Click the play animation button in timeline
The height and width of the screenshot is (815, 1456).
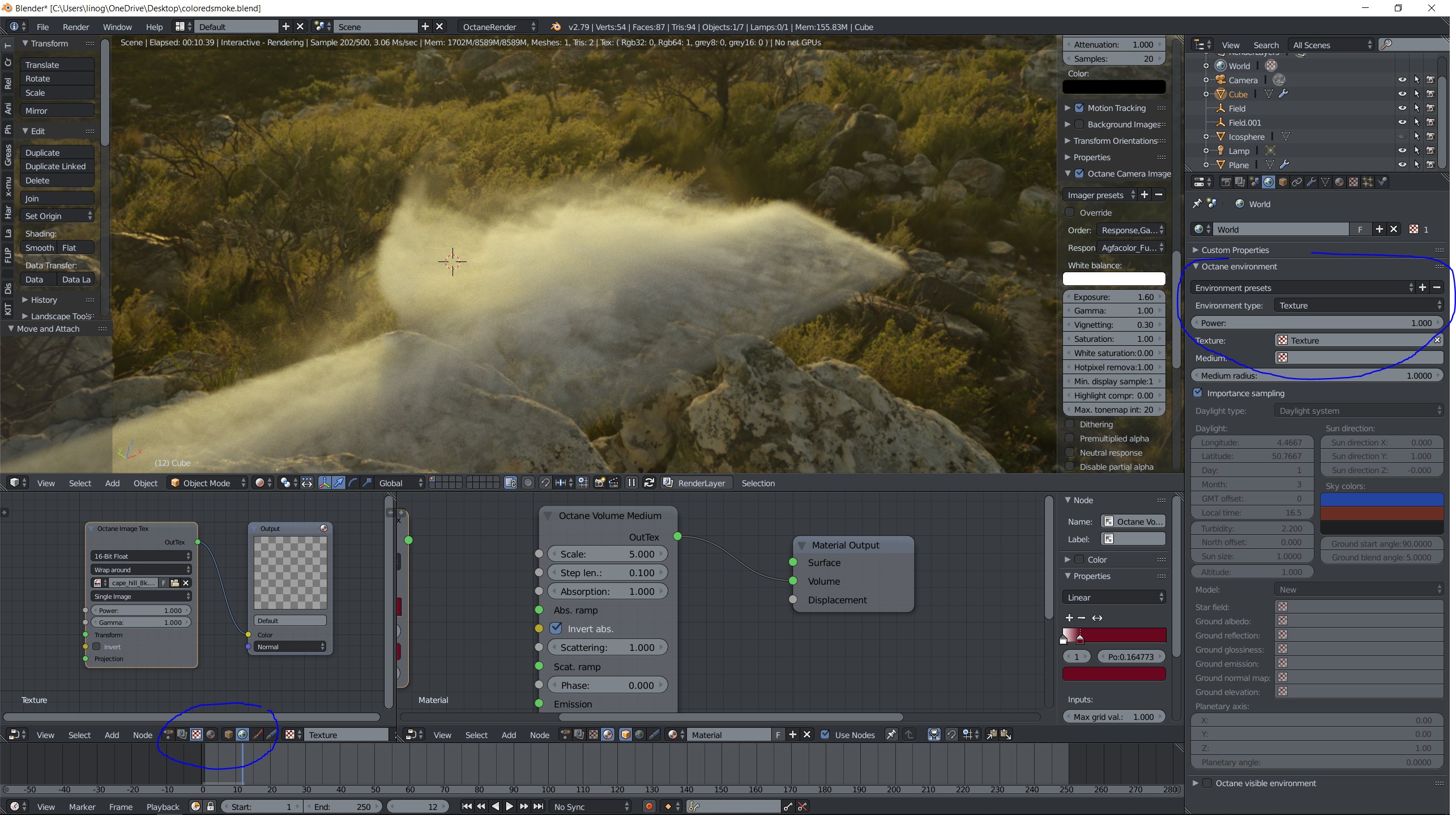click(x=509, y=807)
